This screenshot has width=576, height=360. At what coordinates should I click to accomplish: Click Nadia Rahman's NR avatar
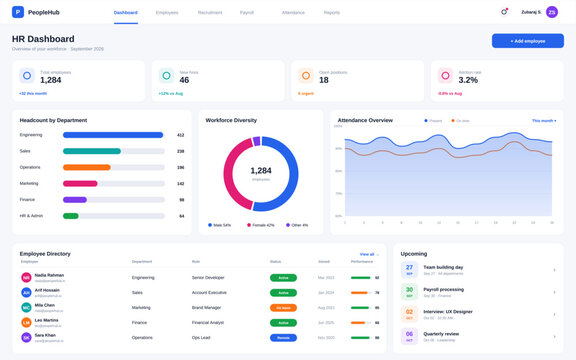click(26, 278)
